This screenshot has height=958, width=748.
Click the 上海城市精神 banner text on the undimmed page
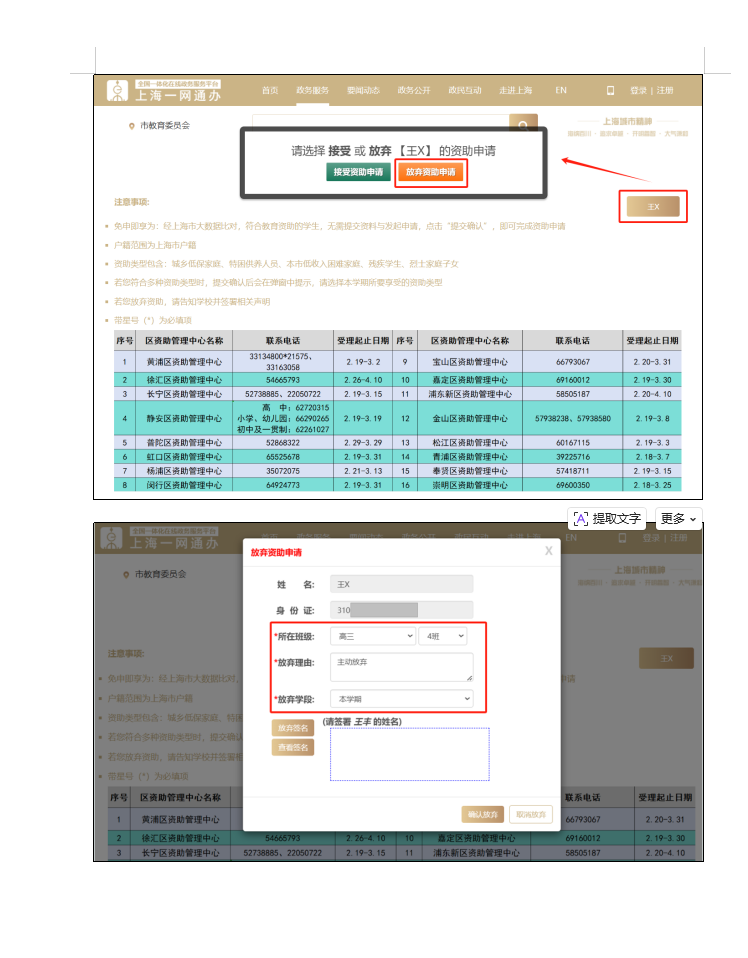point(628,122)
